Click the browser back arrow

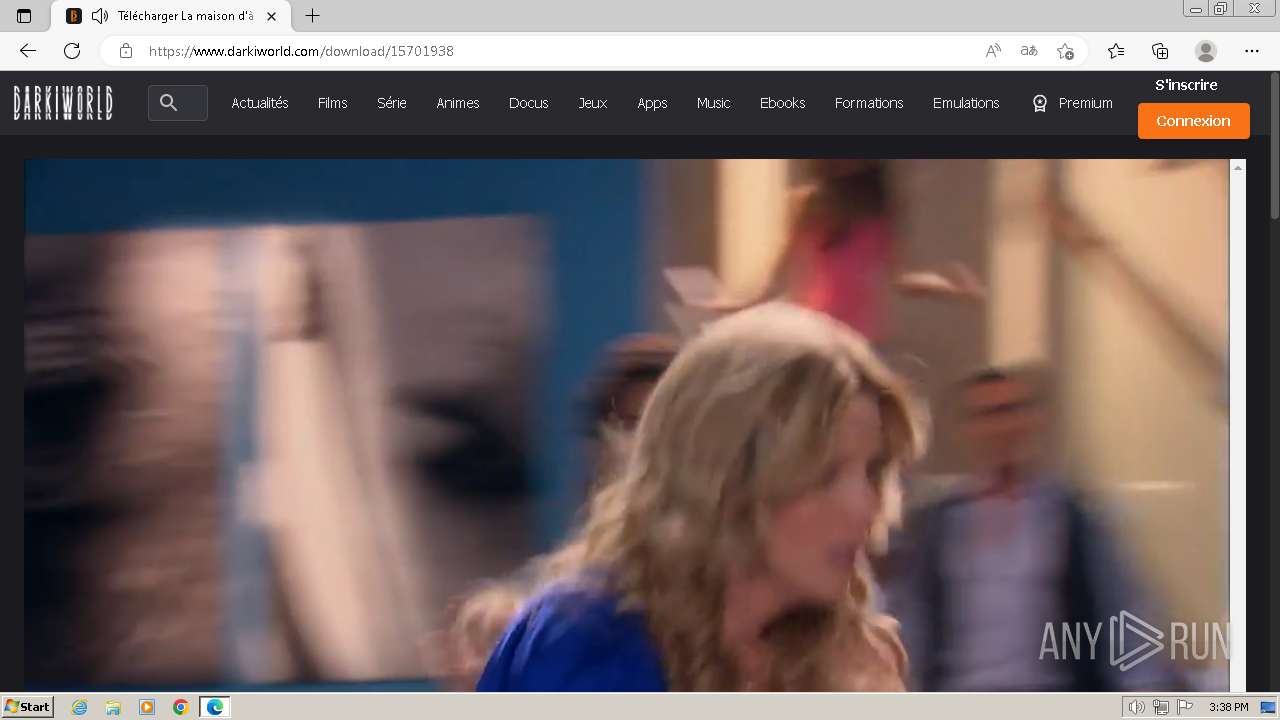(x=28, y=51)
